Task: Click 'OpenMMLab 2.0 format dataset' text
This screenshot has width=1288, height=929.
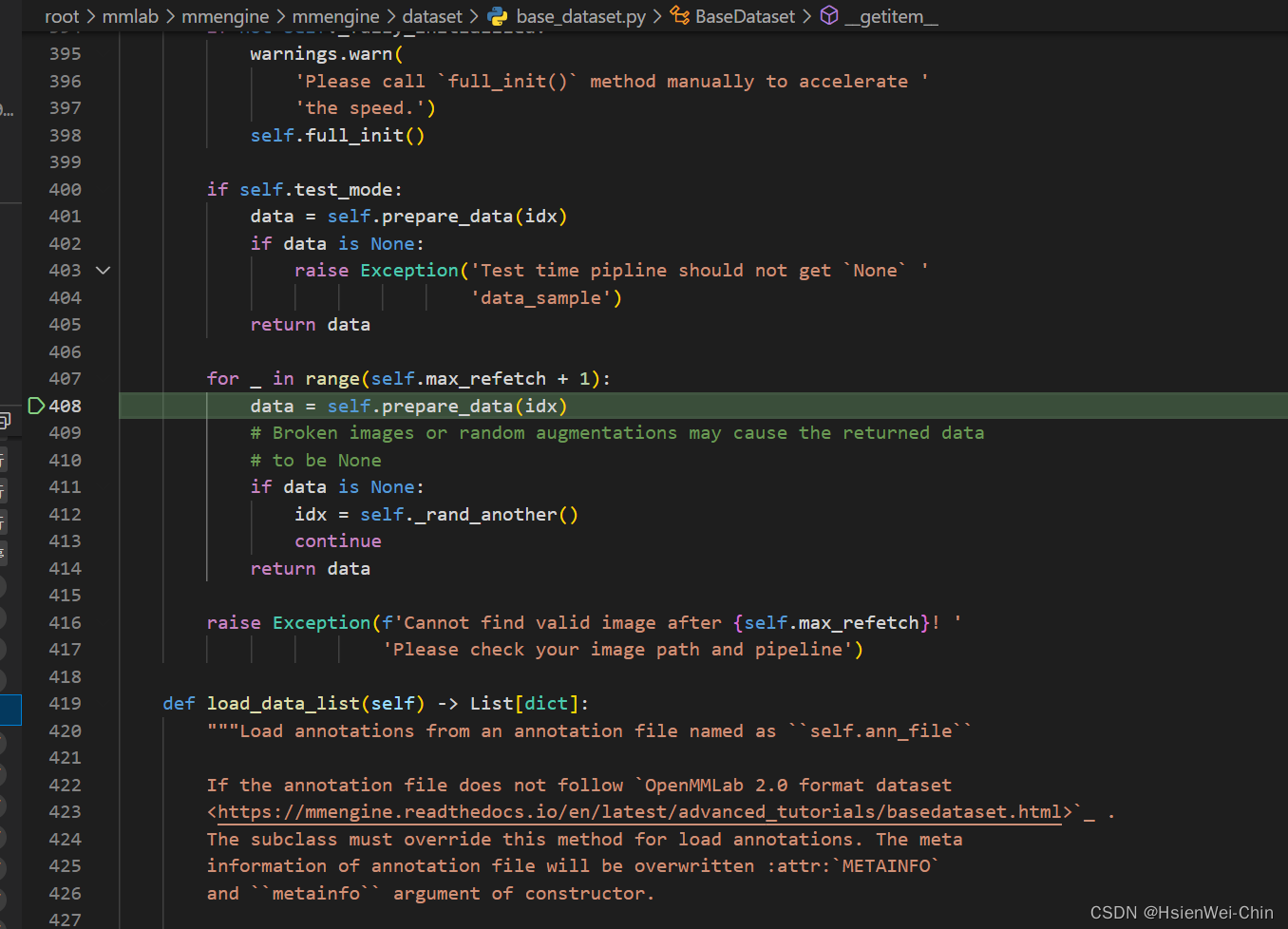Action: coord(798,786)
